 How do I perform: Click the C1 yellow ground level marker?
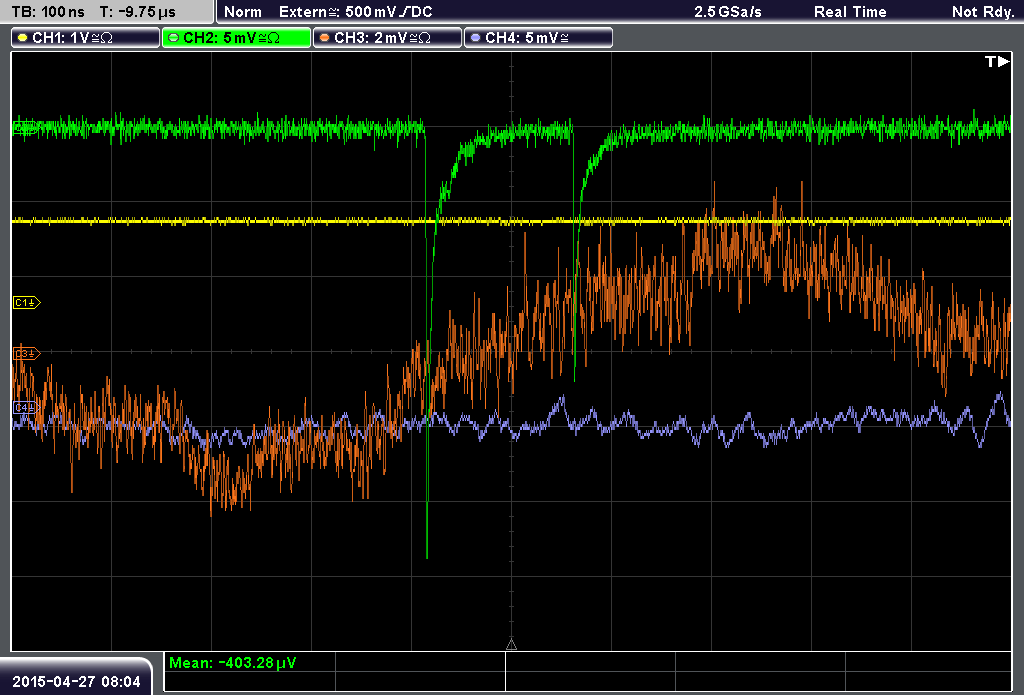pos(27,302)
